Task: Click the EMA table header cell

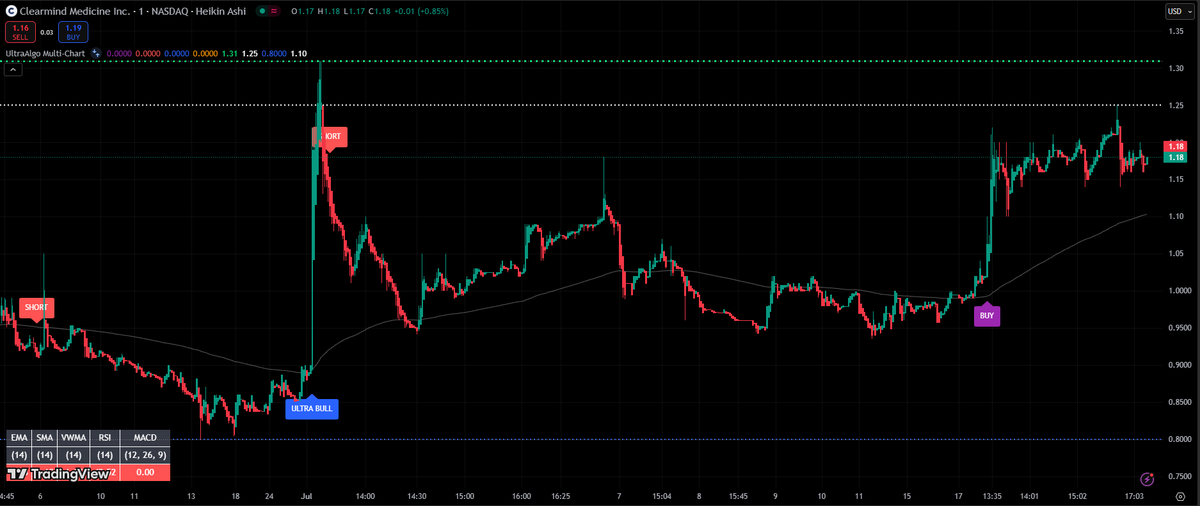Action: click(19, 437)
